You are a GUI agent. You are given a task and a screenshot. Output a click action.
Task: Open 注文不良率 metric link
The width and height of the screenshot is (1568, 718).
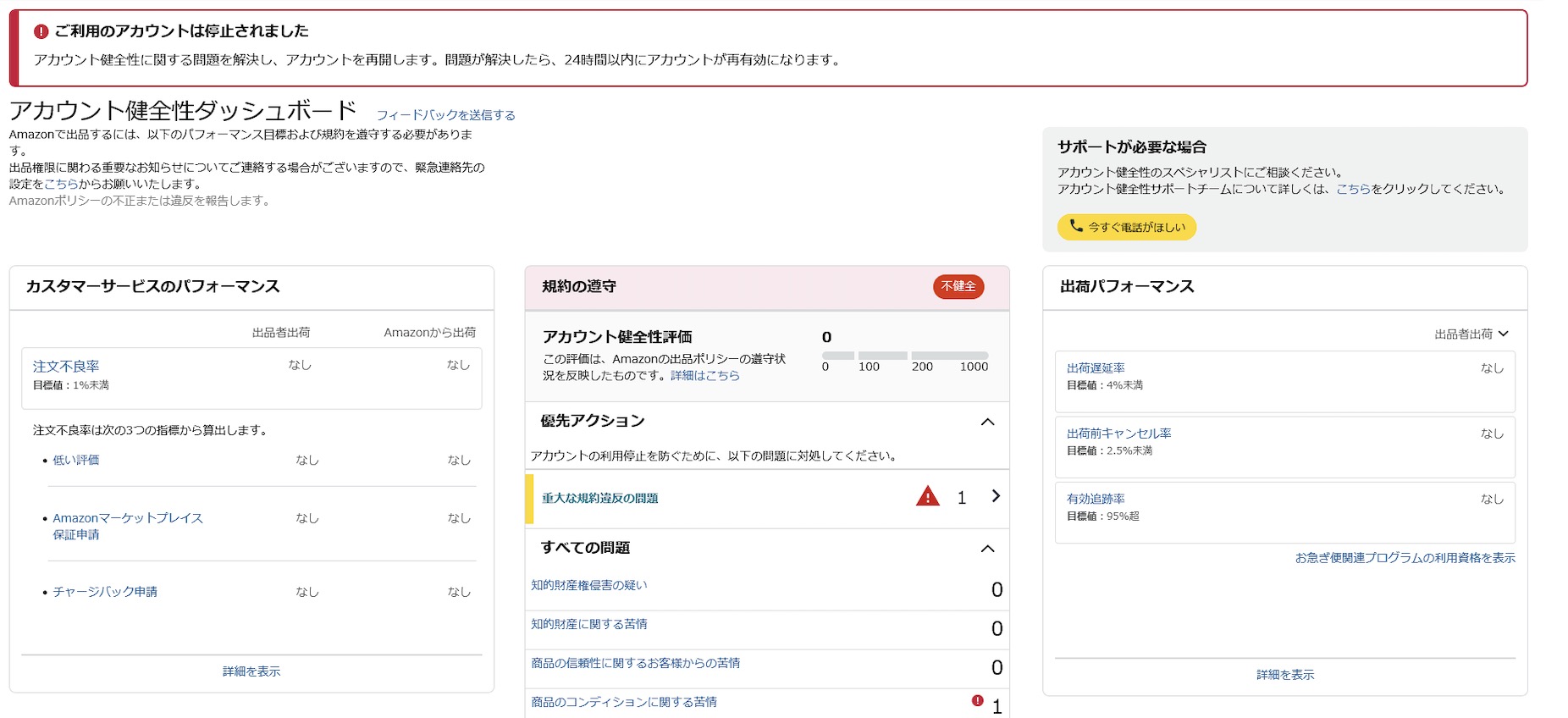[x=66, y=367]
